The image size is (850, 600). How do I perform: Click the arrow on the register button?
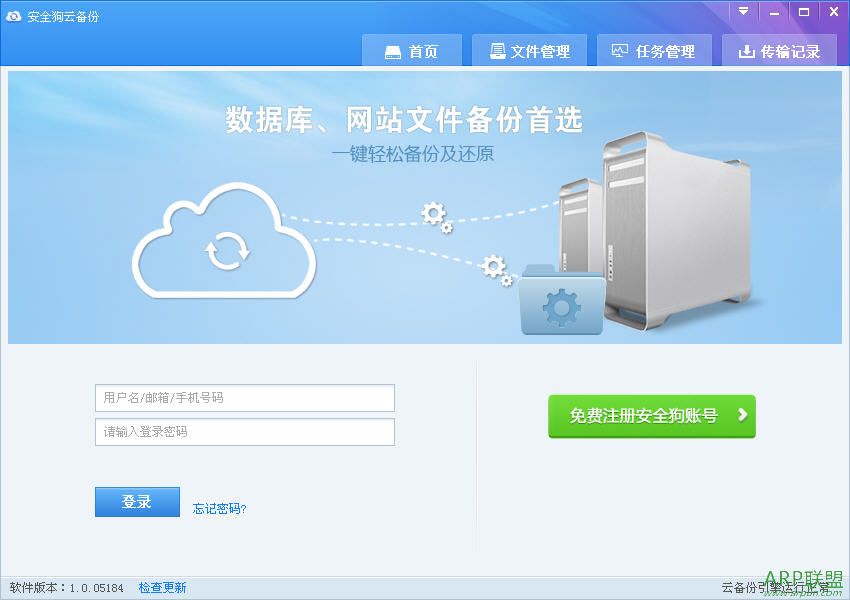click(x=743, y=415)
